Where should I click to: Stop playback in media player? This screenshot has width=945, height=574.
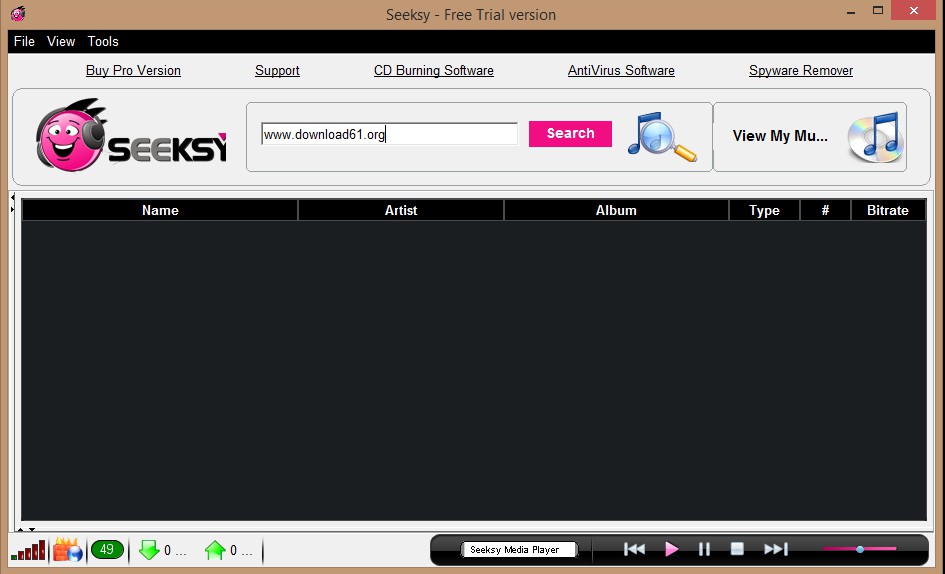click(x=737, y=549)
